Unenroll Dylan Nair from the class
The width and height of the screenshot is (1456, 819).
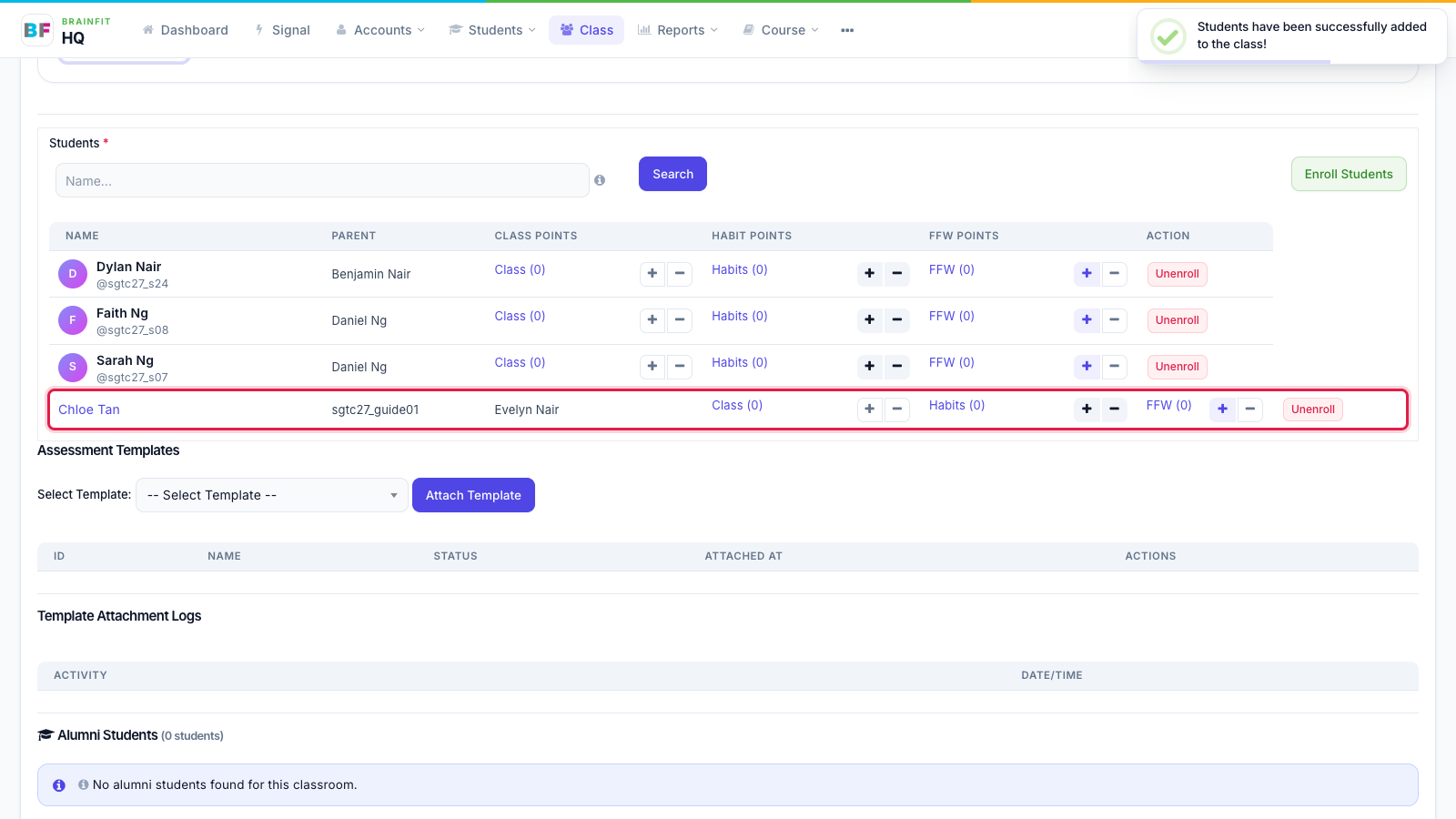coord(1178,274)
